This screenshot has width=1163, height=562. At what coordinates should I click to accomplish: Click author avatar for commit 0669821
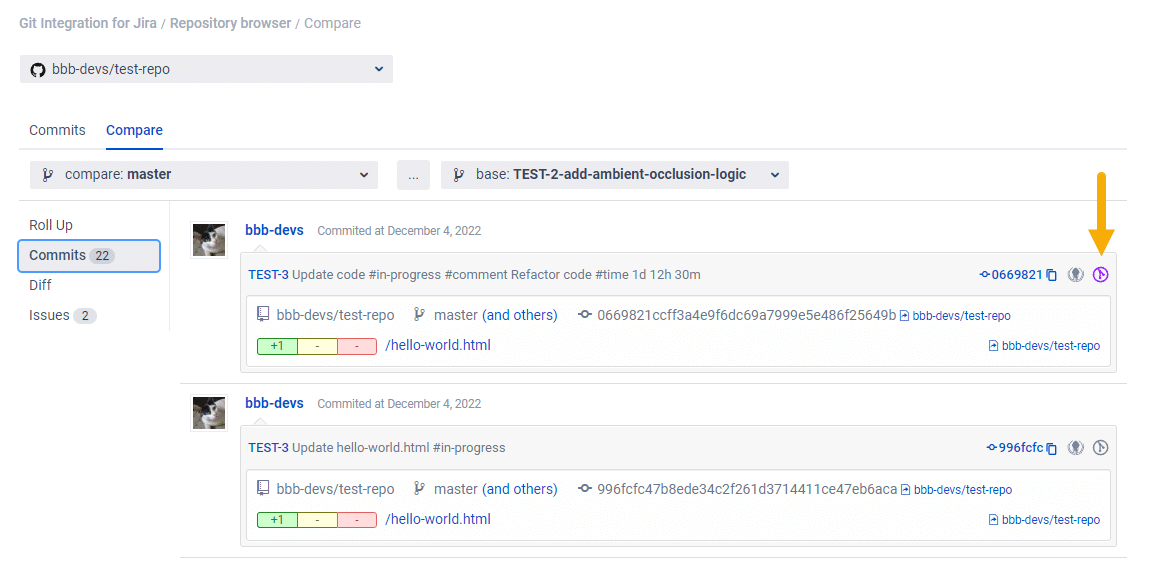(x=209, y=240)
